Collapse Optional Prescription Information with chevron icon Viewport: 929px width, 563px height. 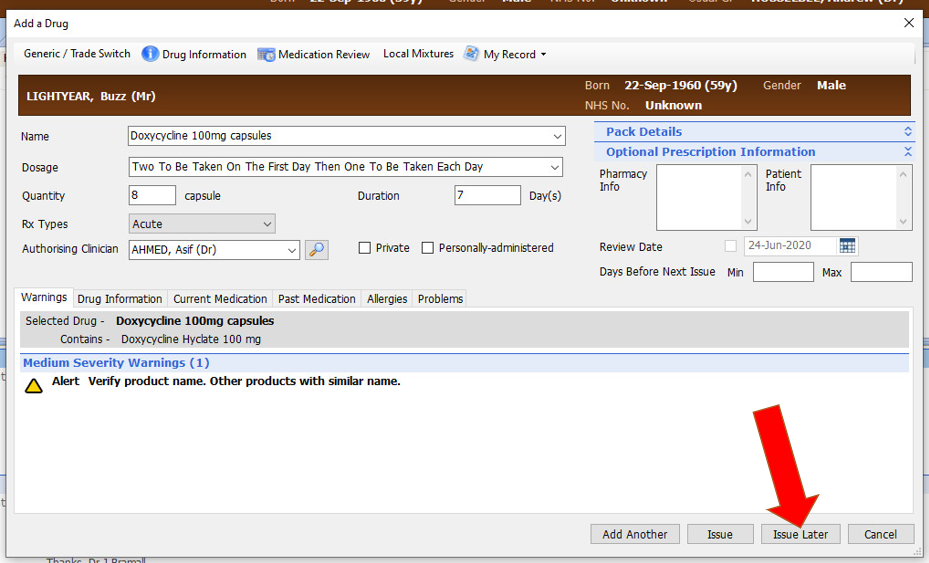(x=907, y=152)
